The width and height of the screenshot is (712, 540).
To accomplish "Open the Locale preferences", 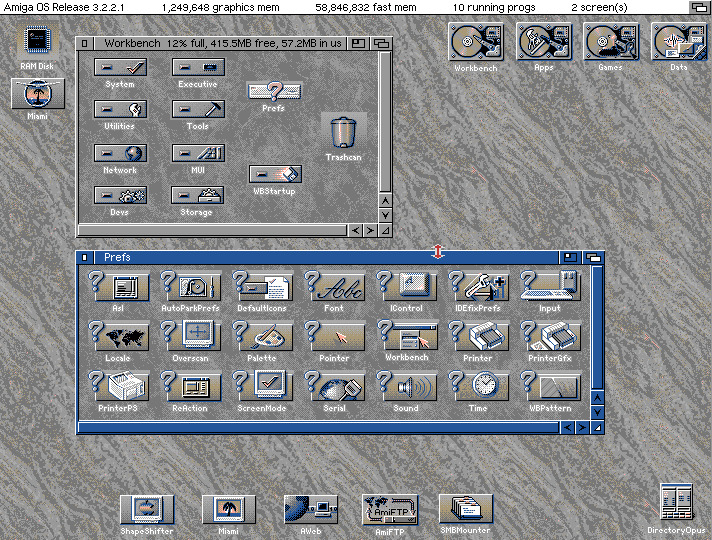I will point(119,336).
